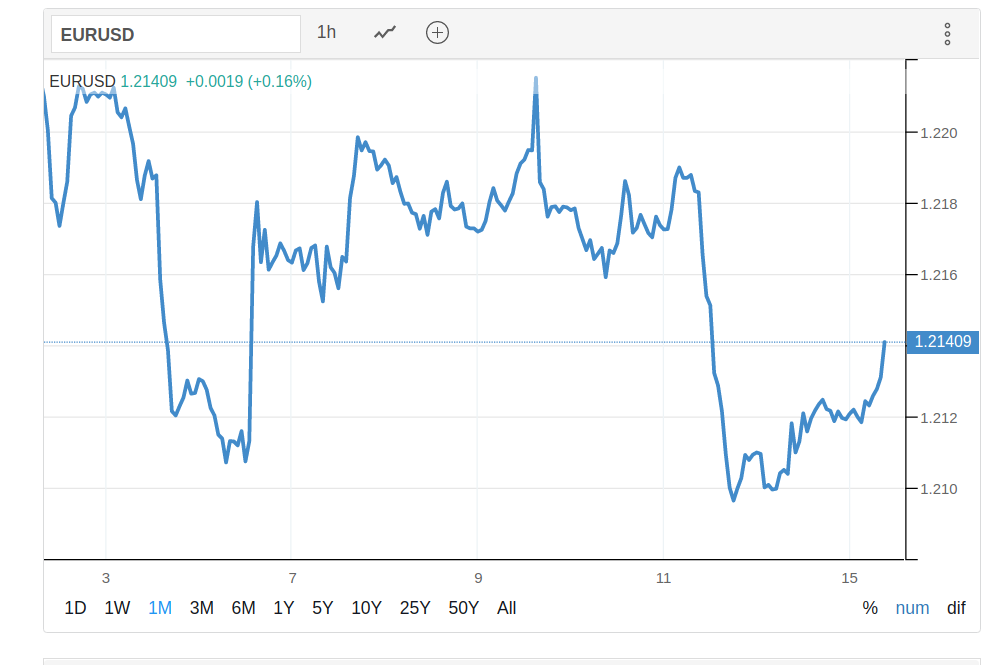Open the chart type line icon
This screenshot has height=665, width=1005.
(385, 33)
